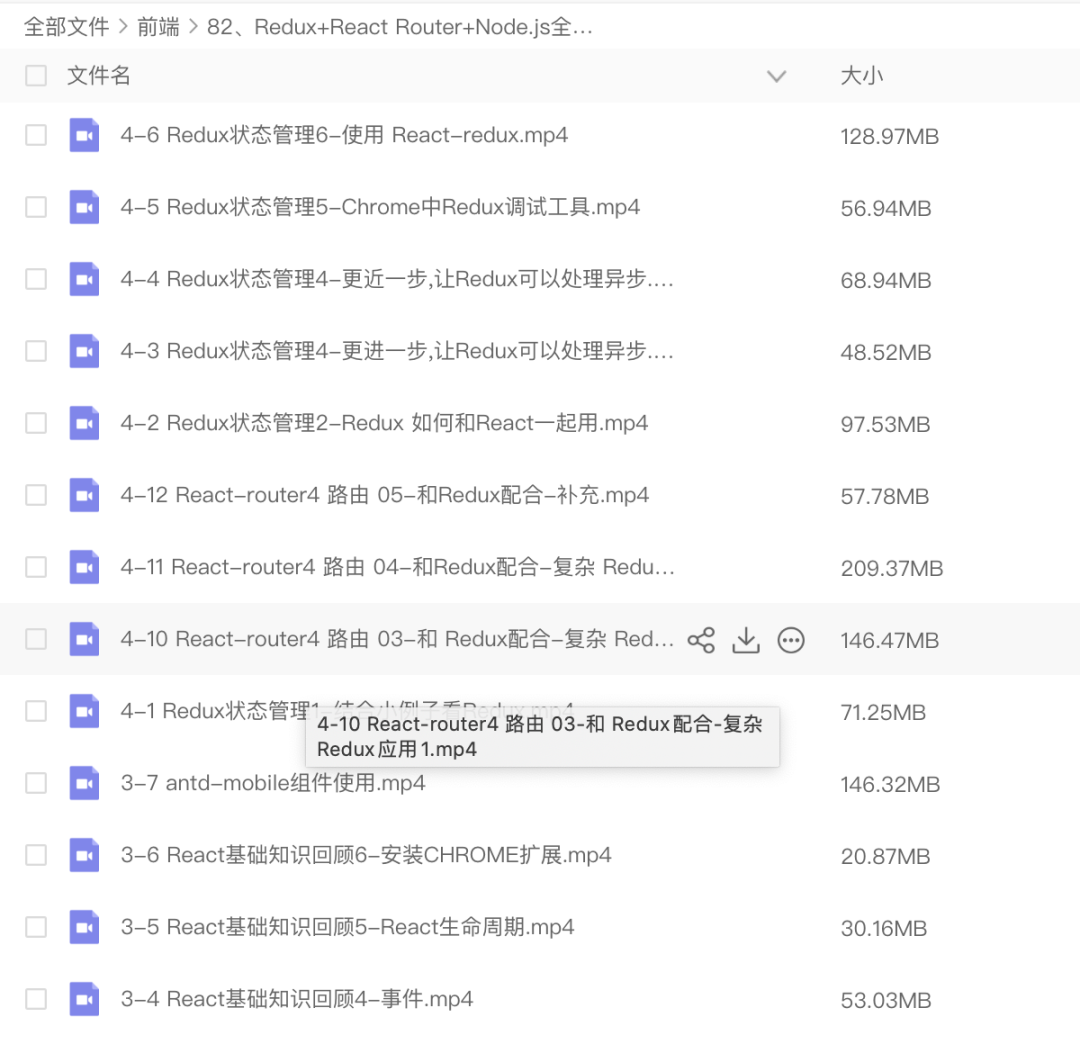Screen dimensions: 1080x1053
Task: Click the 82、Redux+React Router breadcrumb entry
Action: click(x=399, y=27)
